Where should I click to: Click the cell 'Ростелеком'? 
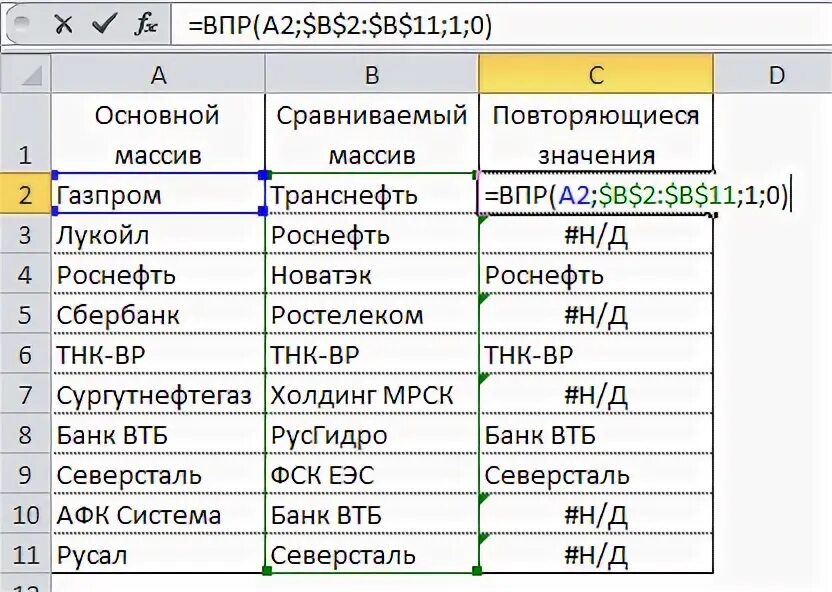click(x=371, y=314)
